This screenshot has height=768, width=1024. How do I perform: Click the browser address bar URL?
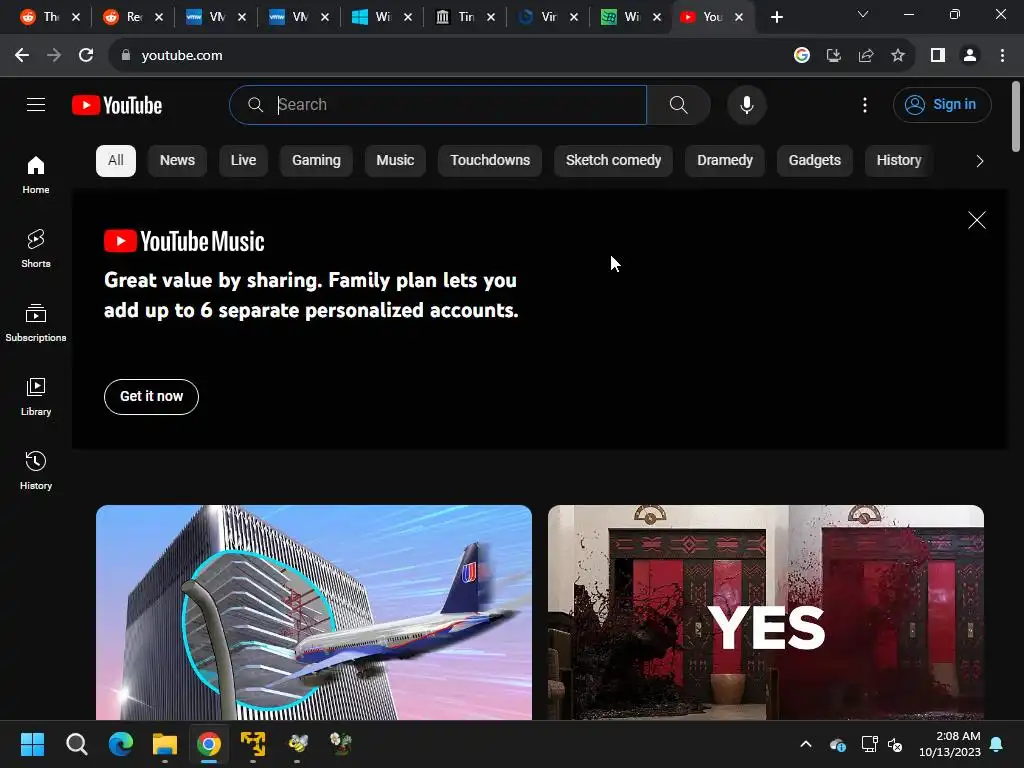(x=182, y=56)
